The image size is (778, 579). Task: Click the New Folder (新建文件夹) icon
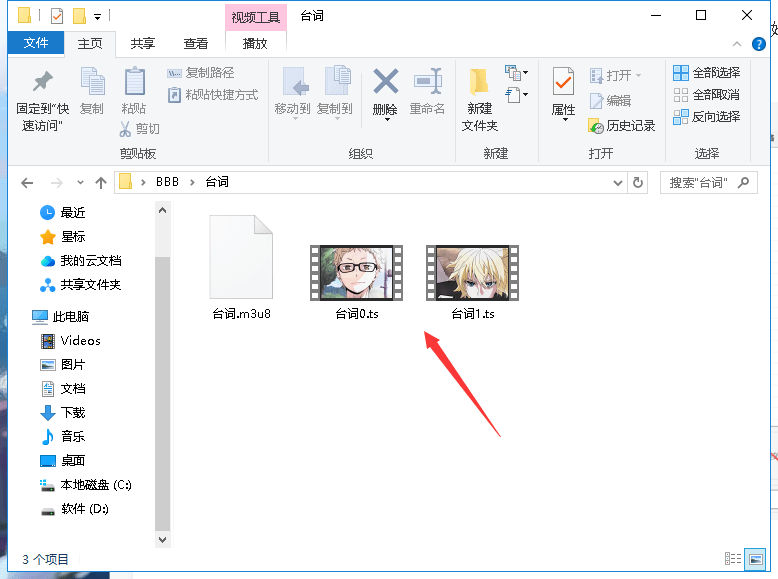pyautogui.click(x=479, y=81)
